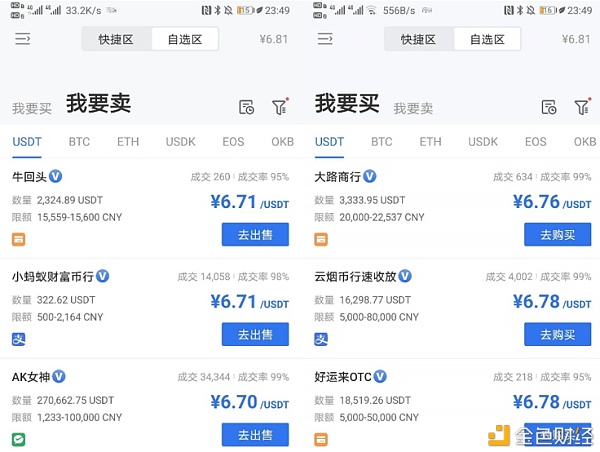Tap 去购买 for 云烟币行速收放 offer
The image size is (600, 452).
558,334
